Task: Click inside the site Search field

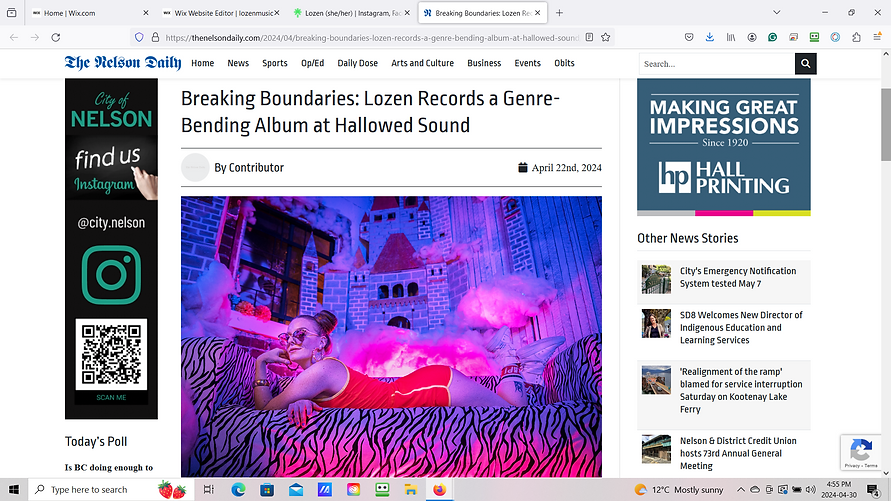Action: 717,64
